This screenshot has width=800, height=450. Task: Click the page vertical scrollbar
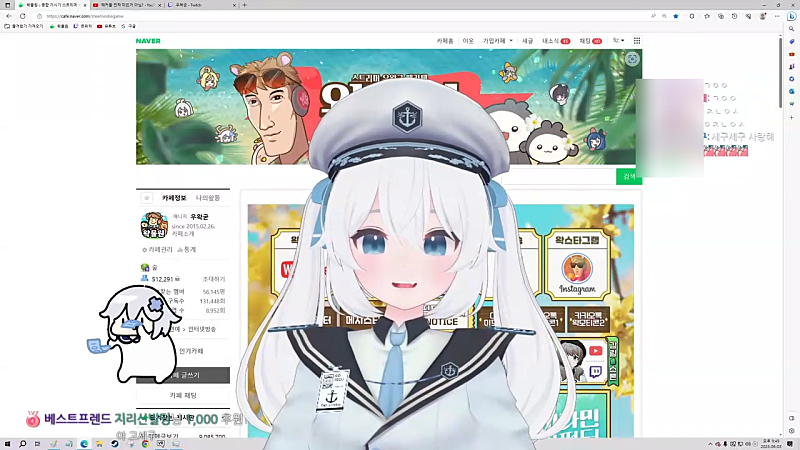(780, 71)
